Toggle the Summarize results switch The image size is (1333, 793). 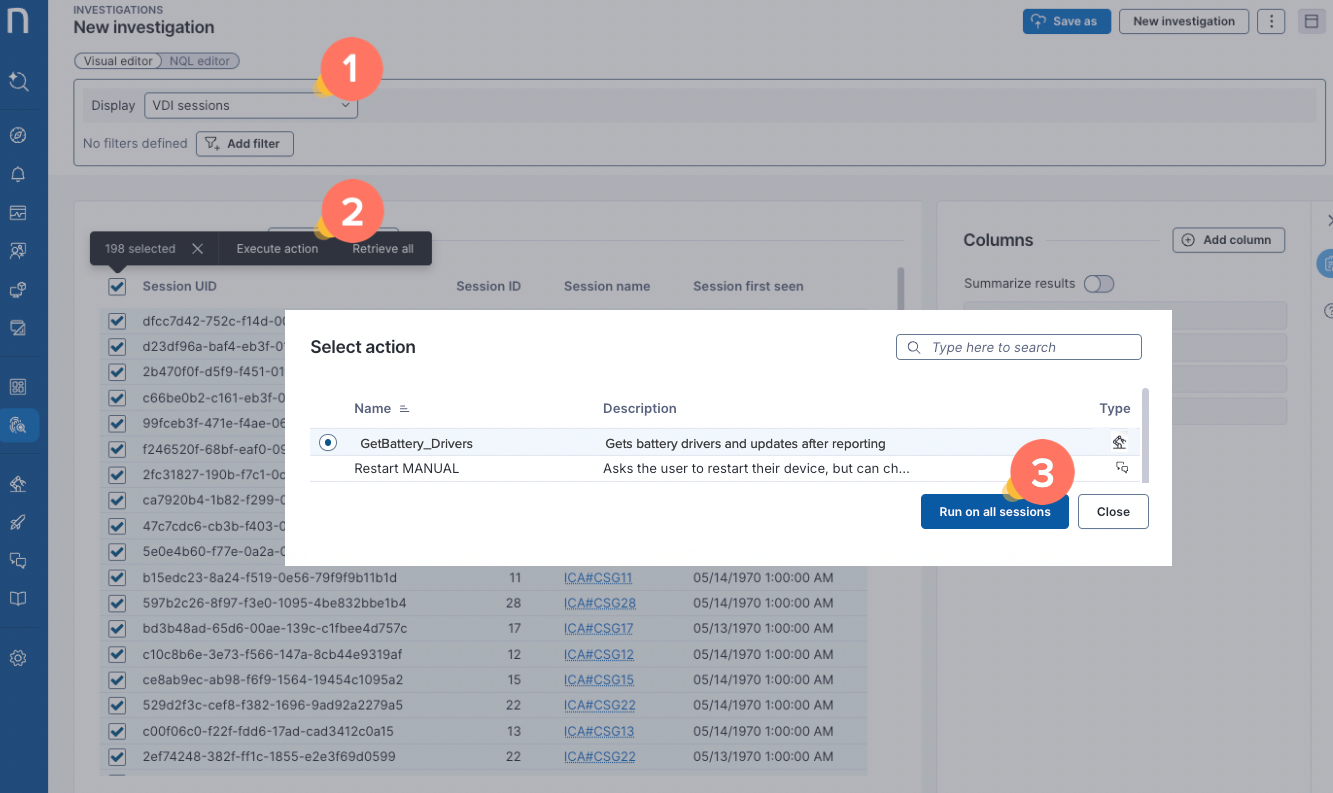1098,284
